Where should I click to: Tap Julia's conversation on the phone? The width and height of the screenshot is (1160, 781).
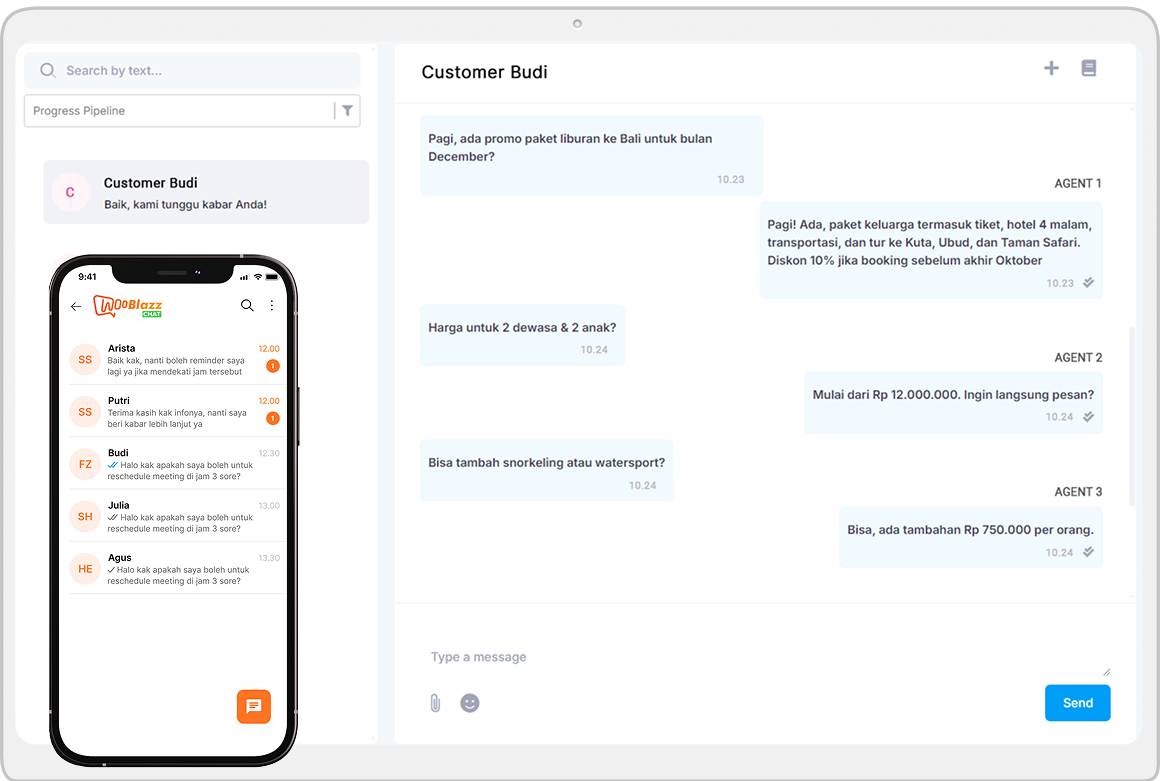176,516
